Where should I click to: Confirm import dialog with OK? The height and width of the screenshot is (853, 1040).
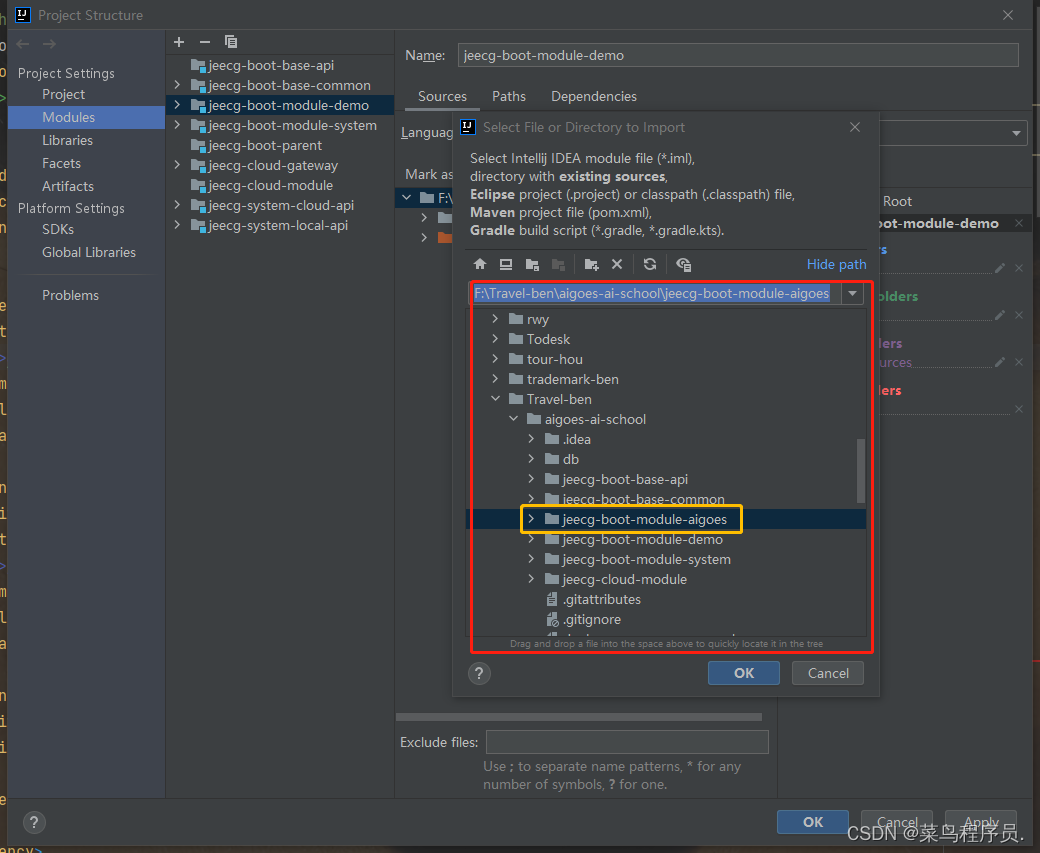tap(744, 673)
